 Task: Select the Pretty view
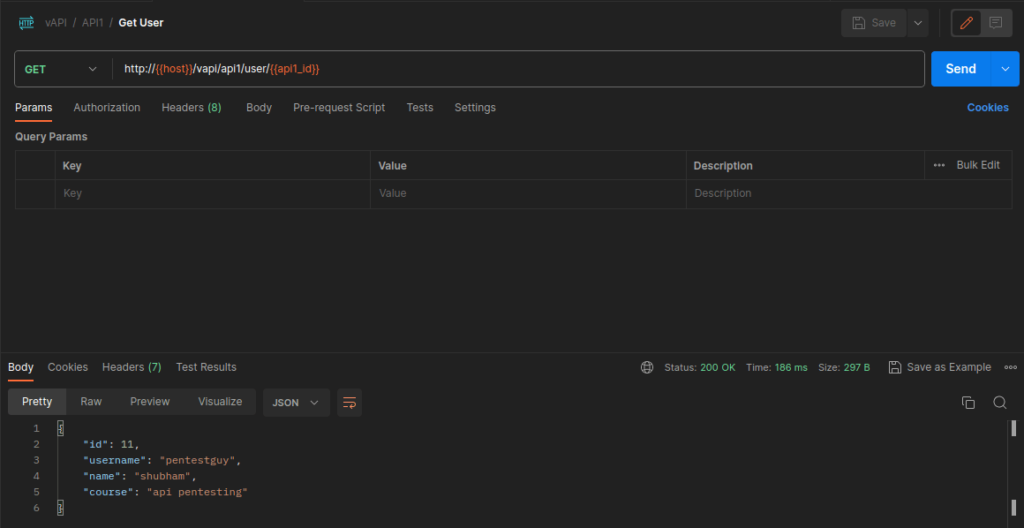(x=37, y=402)
